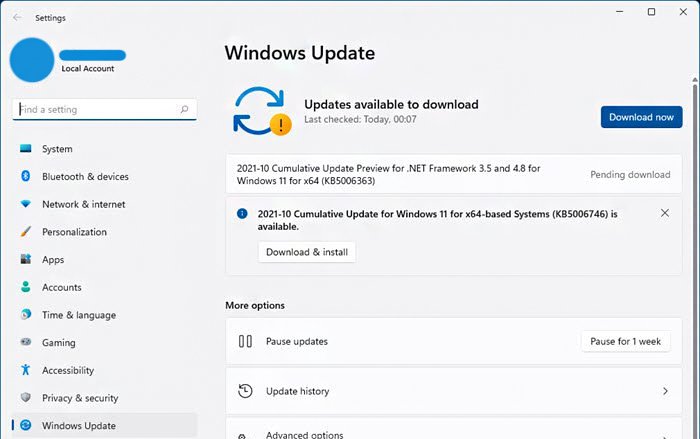Select Personalization in the sidebar
The image size is (700, 439).
(104, 232)
